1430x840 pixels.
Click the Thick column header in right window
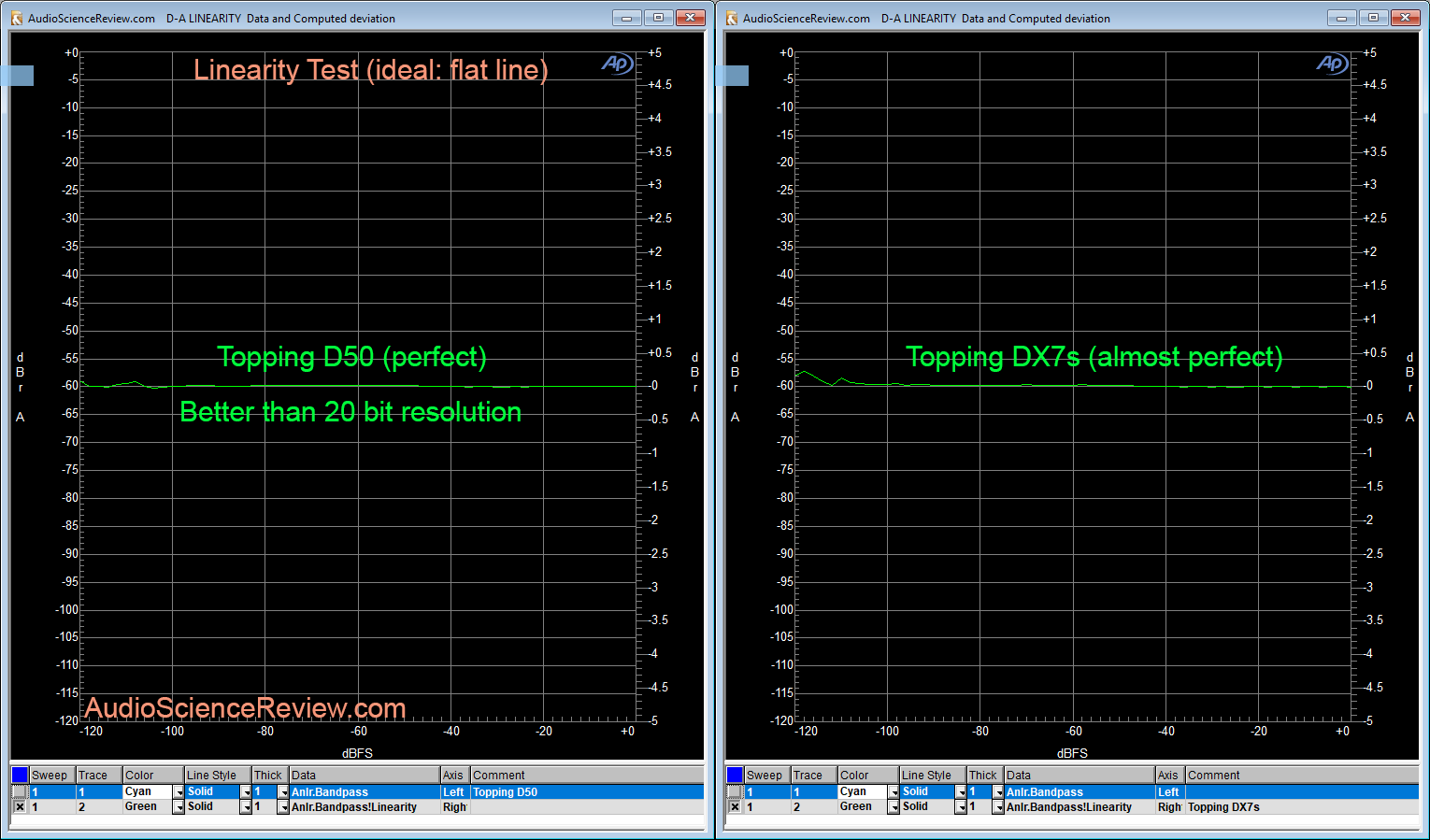coord(985,775)
